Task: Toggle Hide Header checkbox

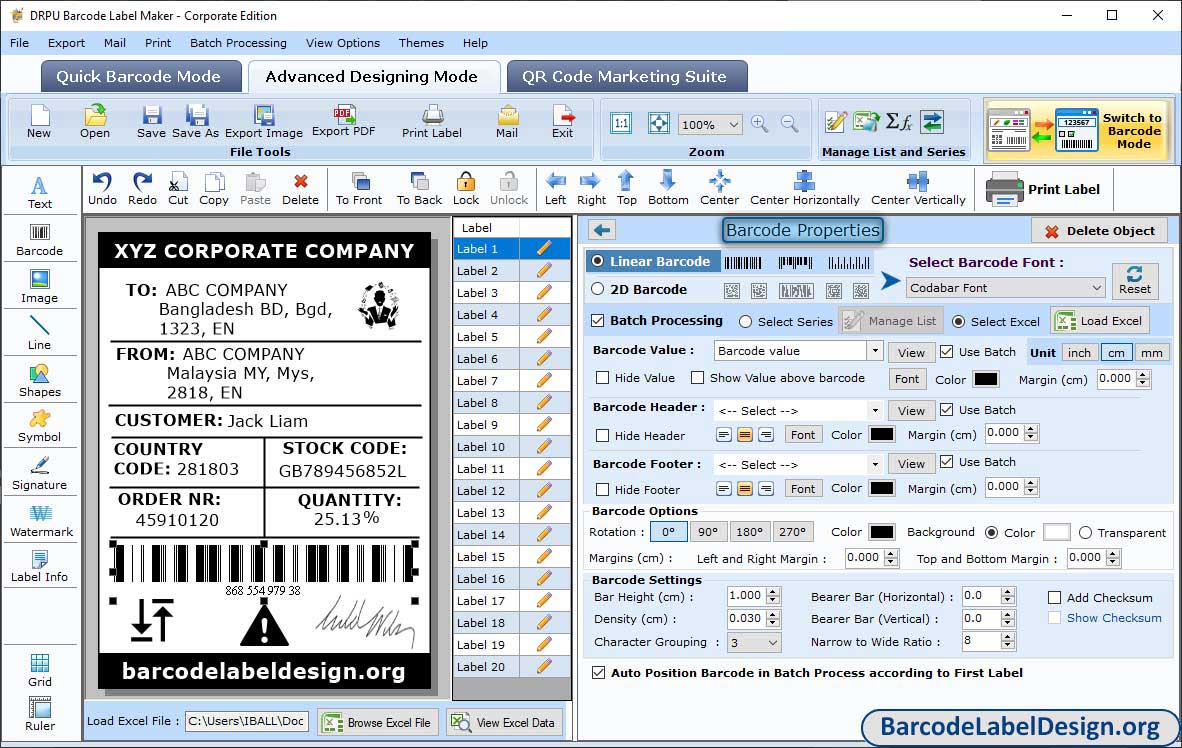Action: tap(602, 435)
